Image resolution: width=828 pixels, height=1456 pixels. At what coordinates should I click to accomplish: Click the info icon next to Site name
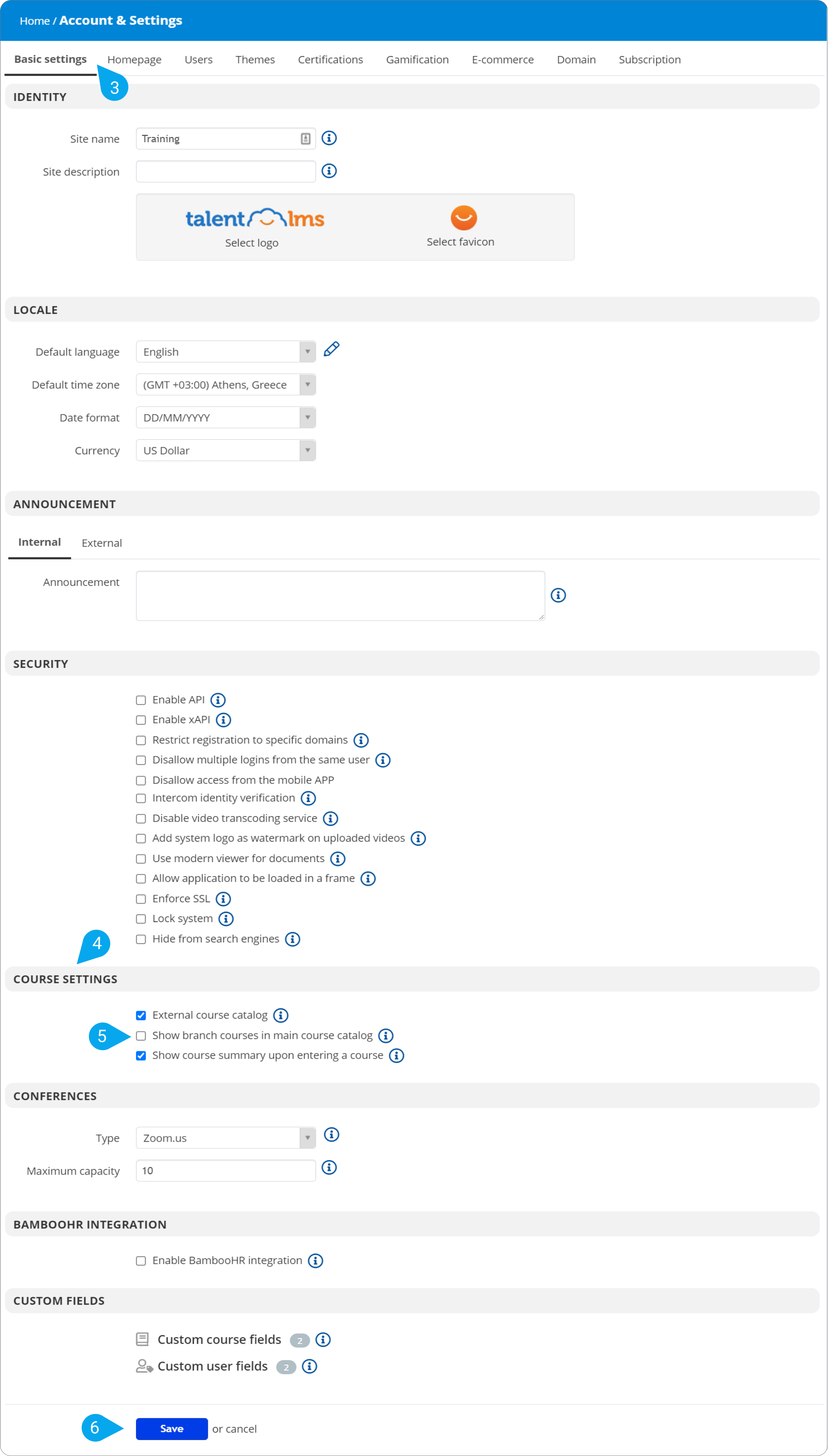tap(329, 138)
